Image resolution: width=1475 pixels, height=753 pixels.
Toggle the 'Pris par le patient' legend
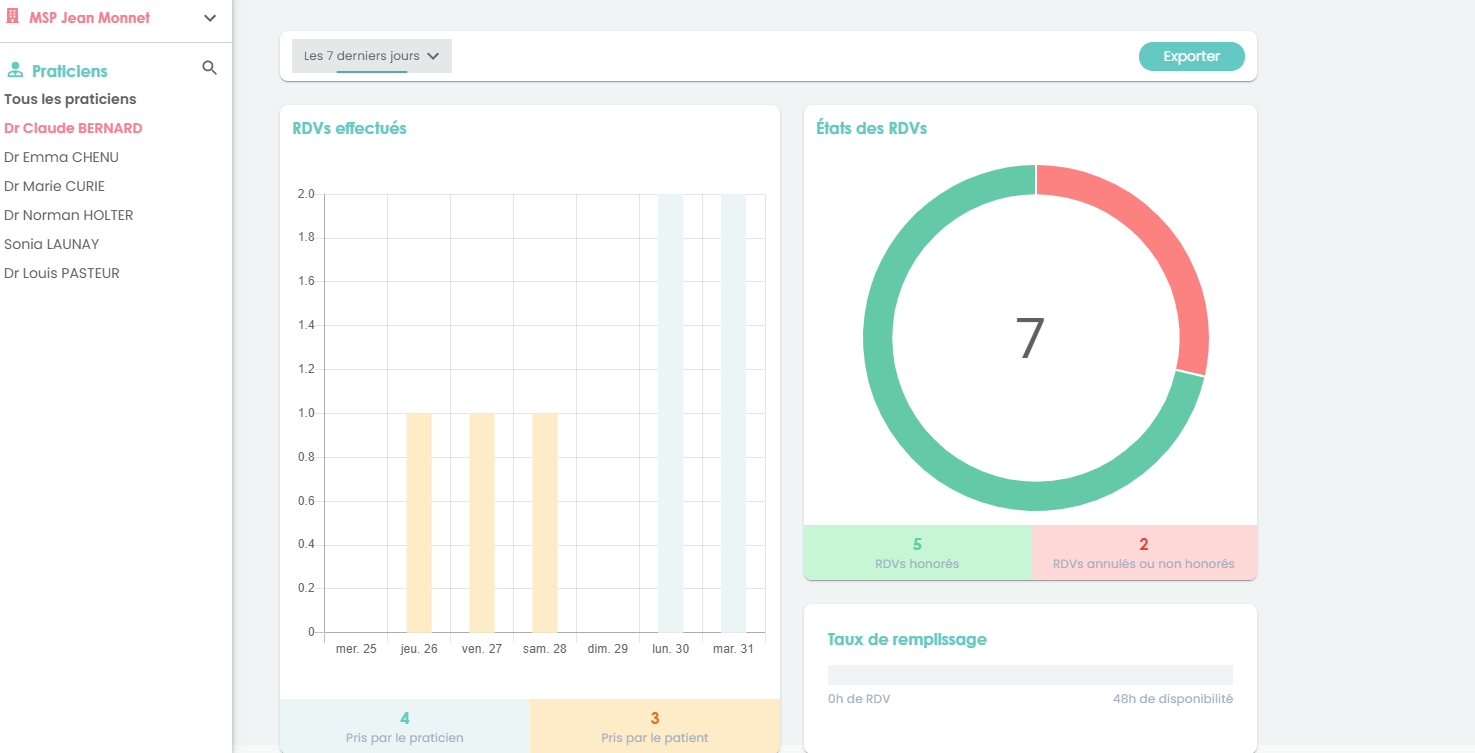click(654, 726)
